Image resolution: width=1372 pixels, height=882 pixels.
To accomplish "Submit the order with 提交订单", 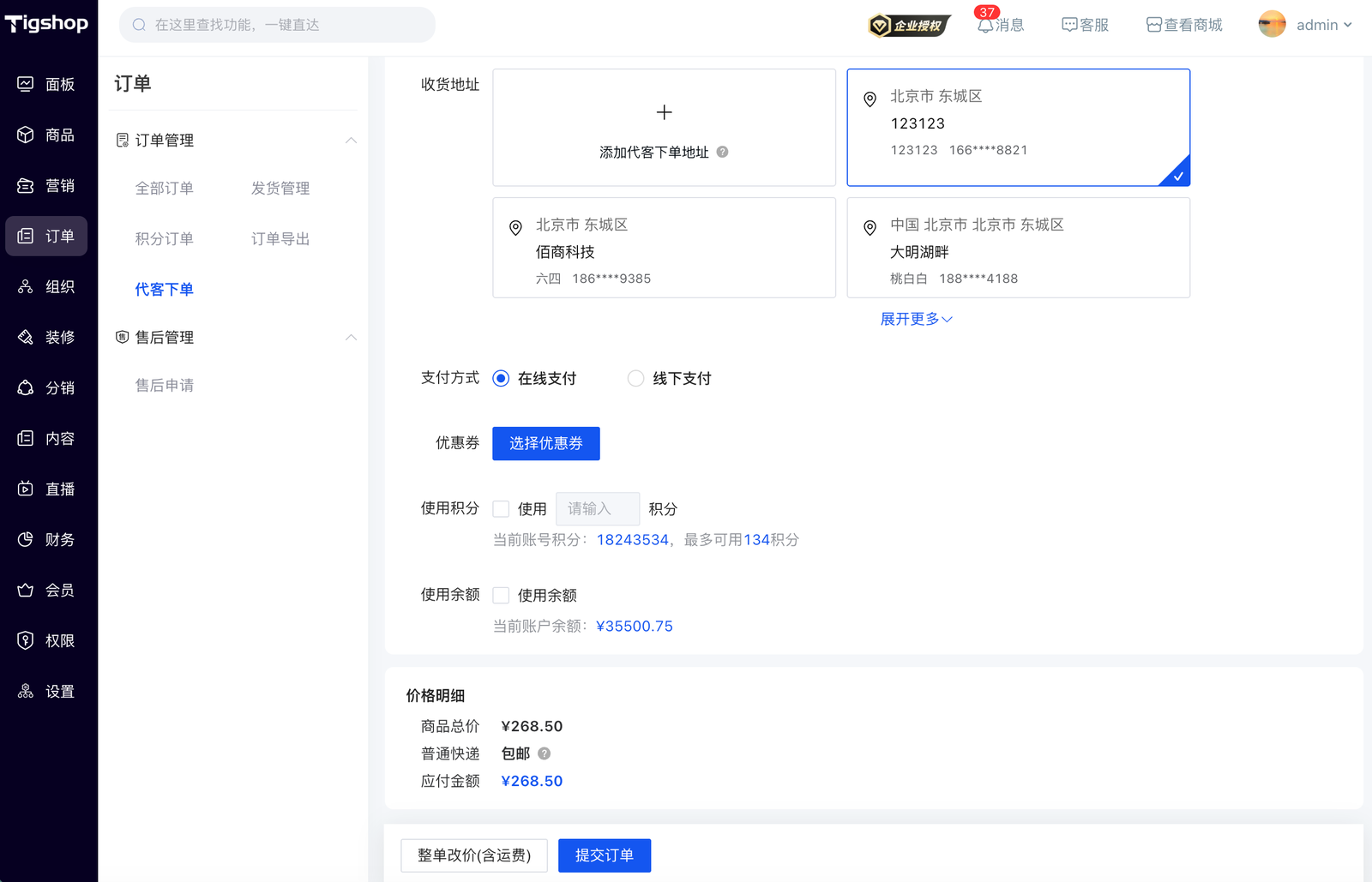I will click(x=604, y=855).
